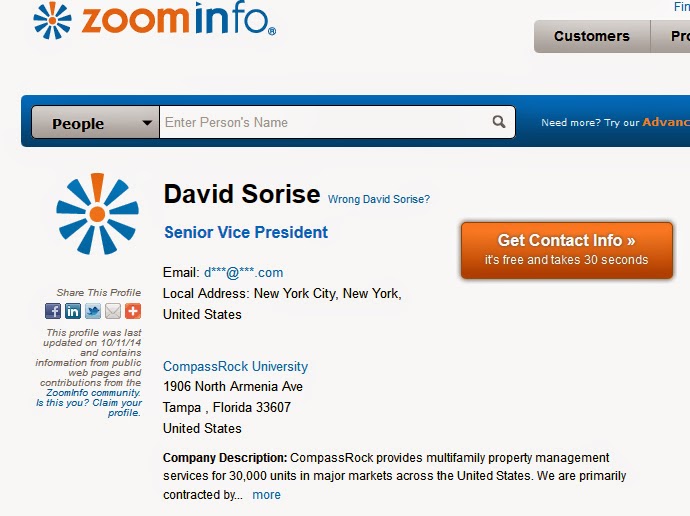690x516 pixels.
Task: Share profile on LinkedIn
Action: [x=73, y=311]
